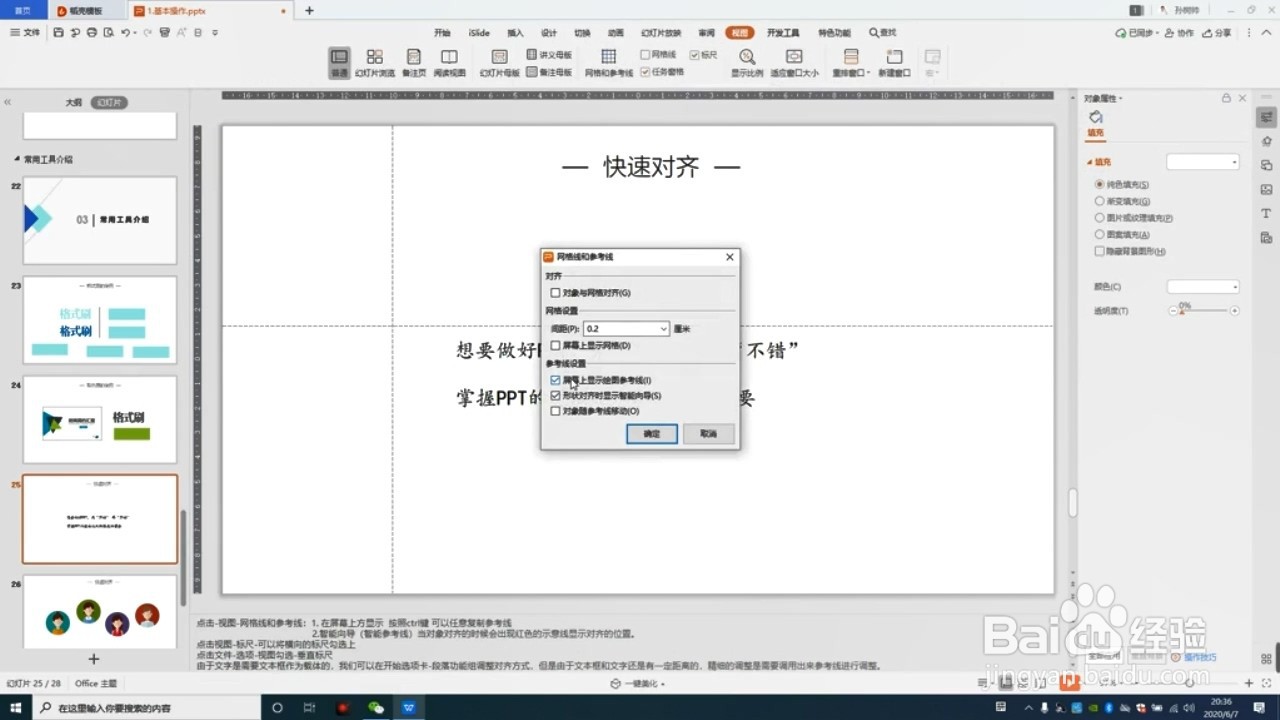Screen dimensions: 1280x720
Task: Click the 透明度 slider handle
Action: (x=1181, y=312)
